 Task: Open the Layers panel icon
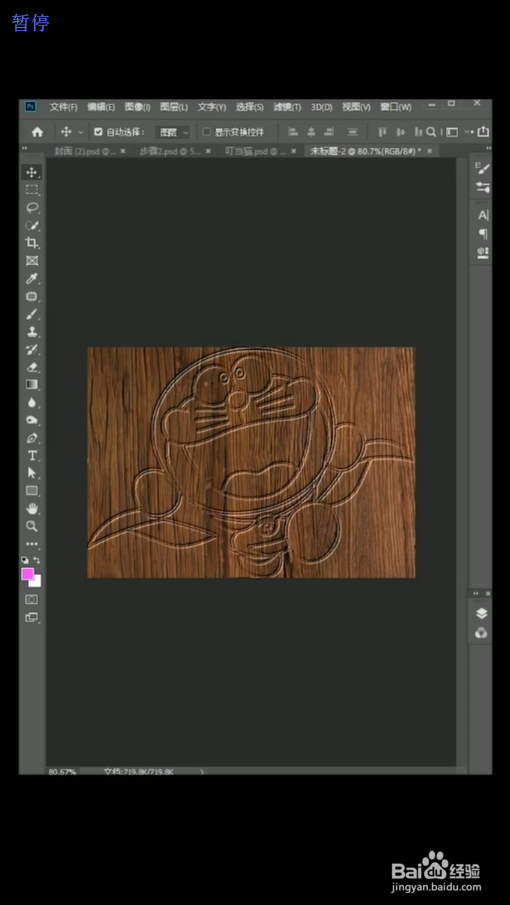click(x=481, y=614)
